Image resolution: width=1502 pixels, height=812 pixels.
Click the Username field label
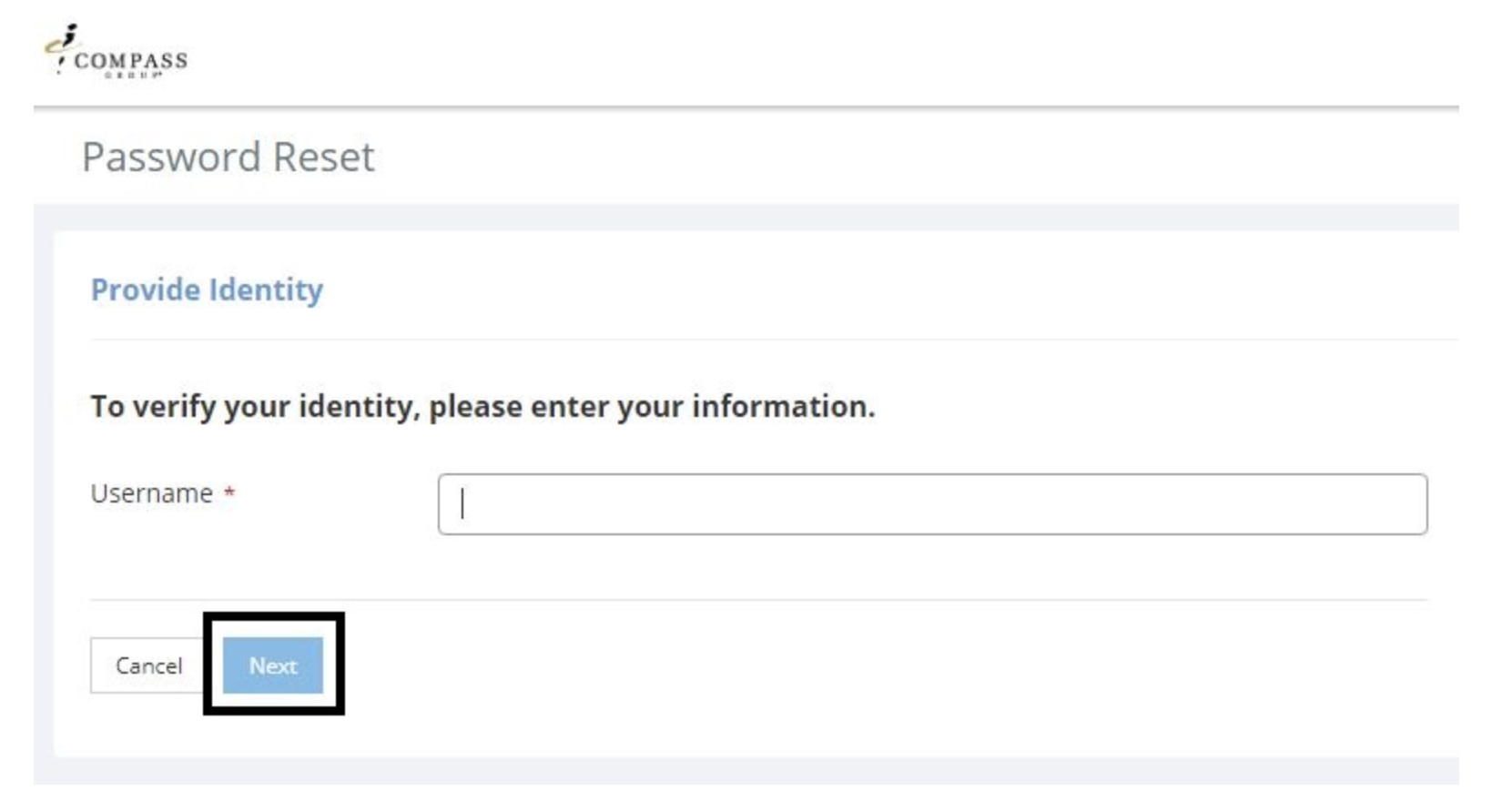point(151,492)
